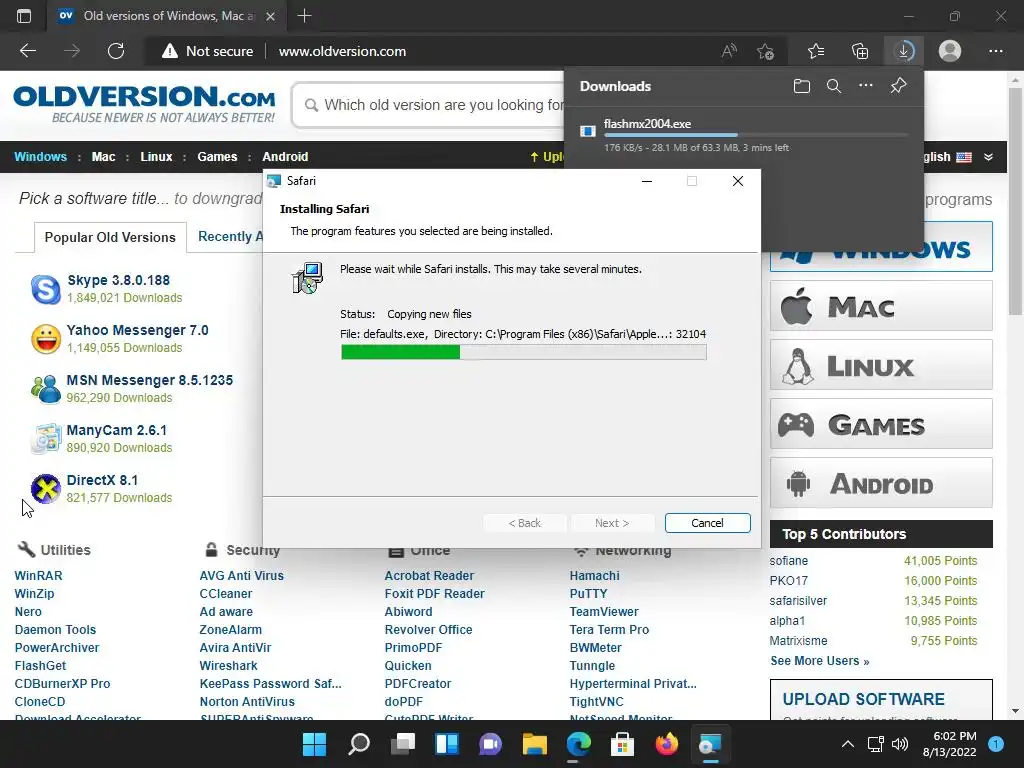Click contributor sofiane
1024x768 pixels.
pyautogui.click(x=788, y=560)
